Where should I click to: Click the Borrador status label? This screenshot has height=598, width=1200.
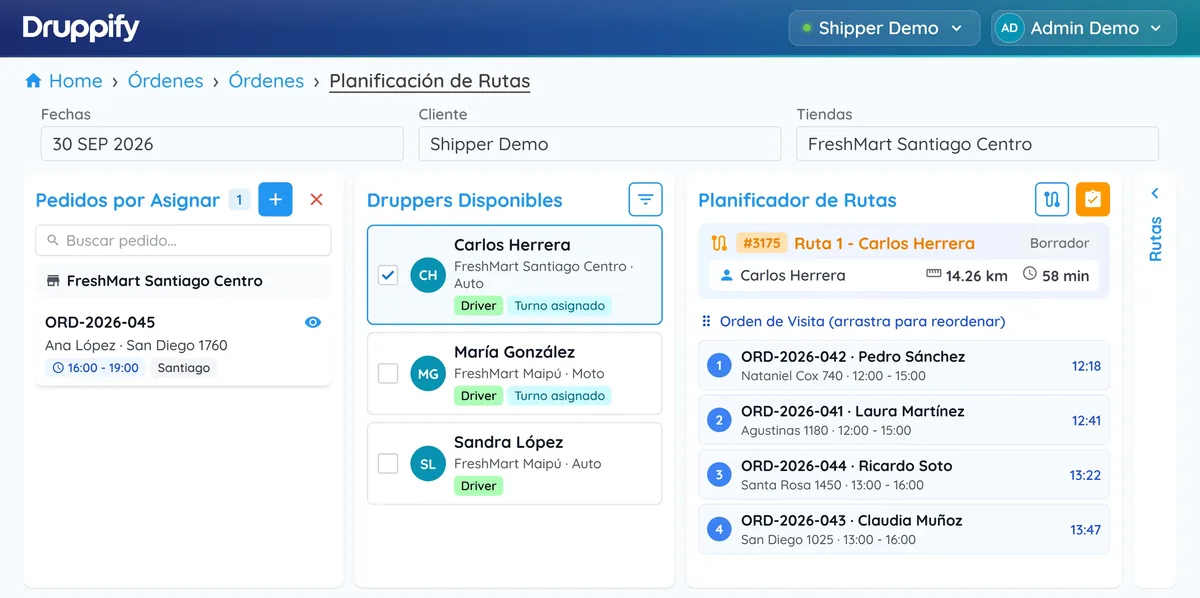1059,243
